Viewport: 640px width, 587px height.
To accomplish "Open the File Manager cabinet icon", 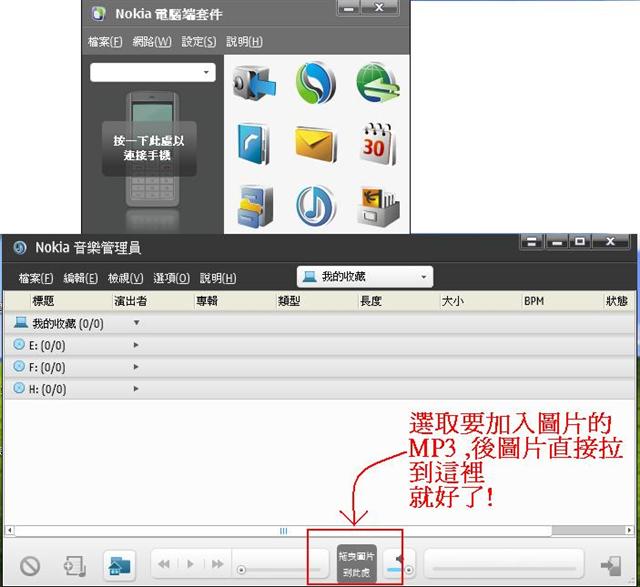I will point(255,206).
